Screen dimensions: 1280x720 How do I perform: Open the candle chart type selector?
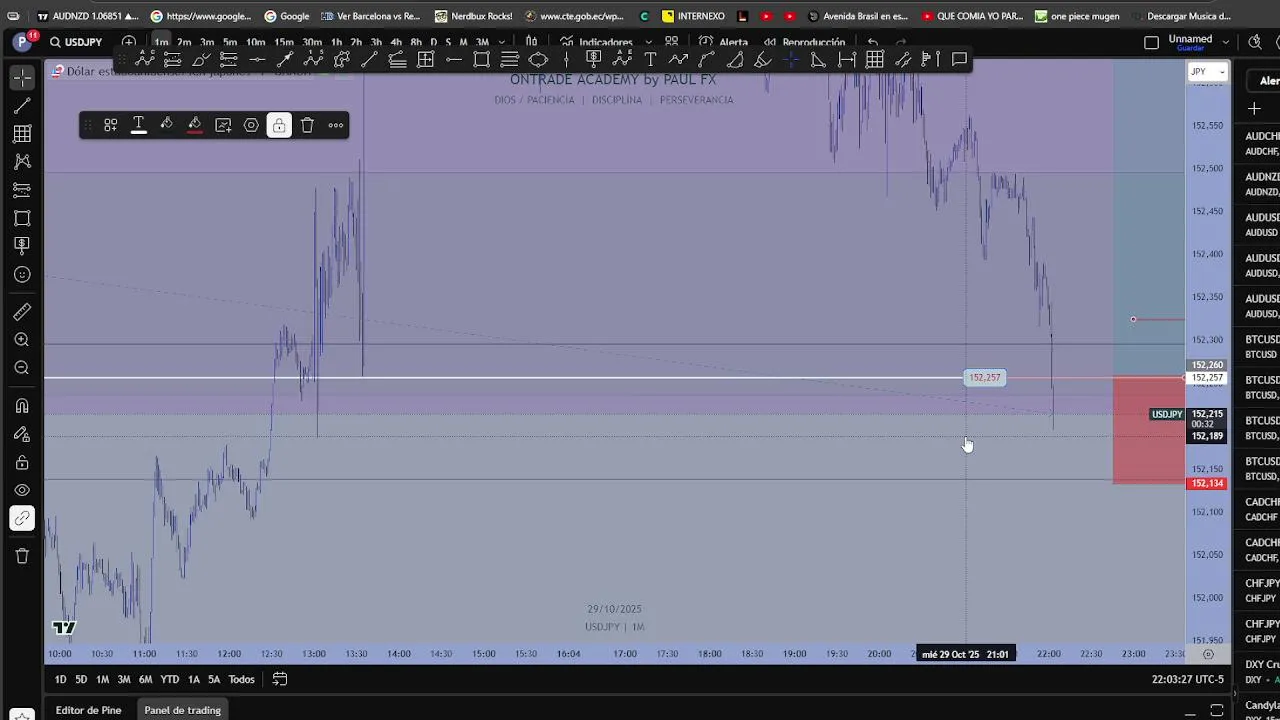point(532,42)
